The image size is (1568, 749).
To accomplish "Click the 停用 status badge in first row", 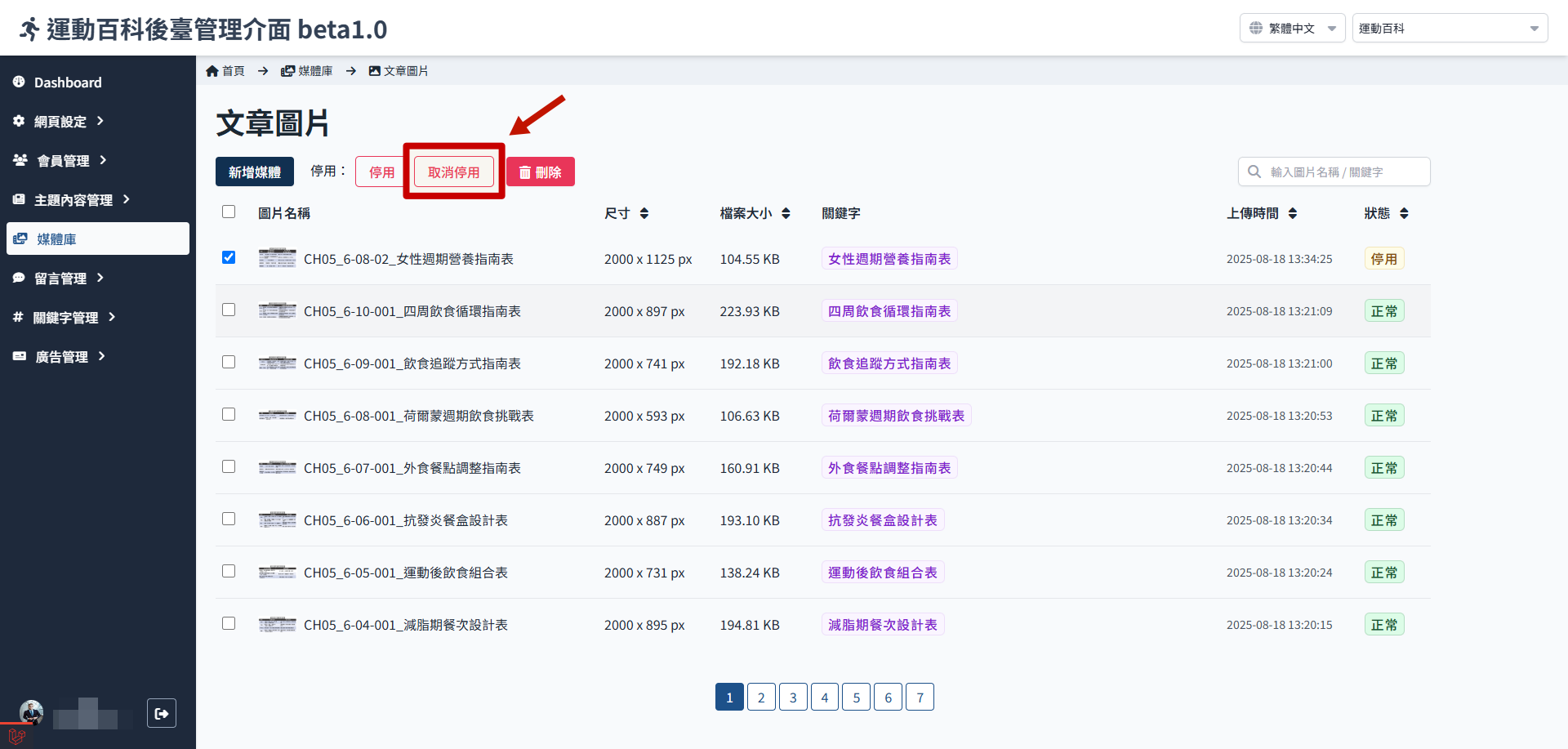I will (1384, 258).
